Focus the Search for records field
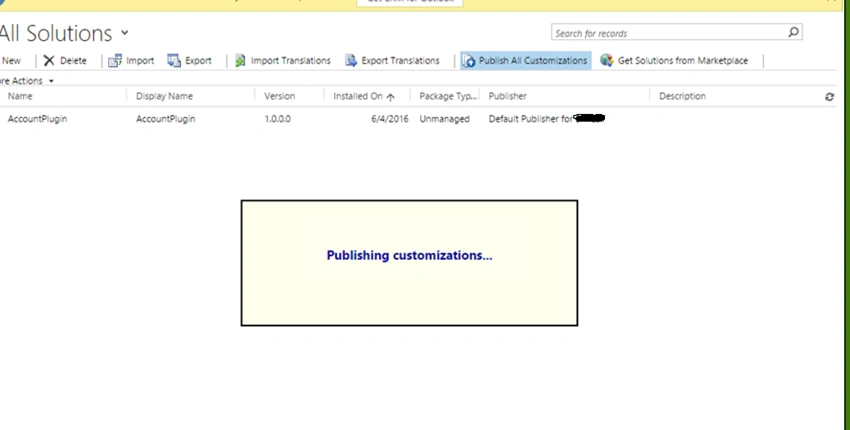The width and height of the screenshot is (850, 430). (670, 33)
